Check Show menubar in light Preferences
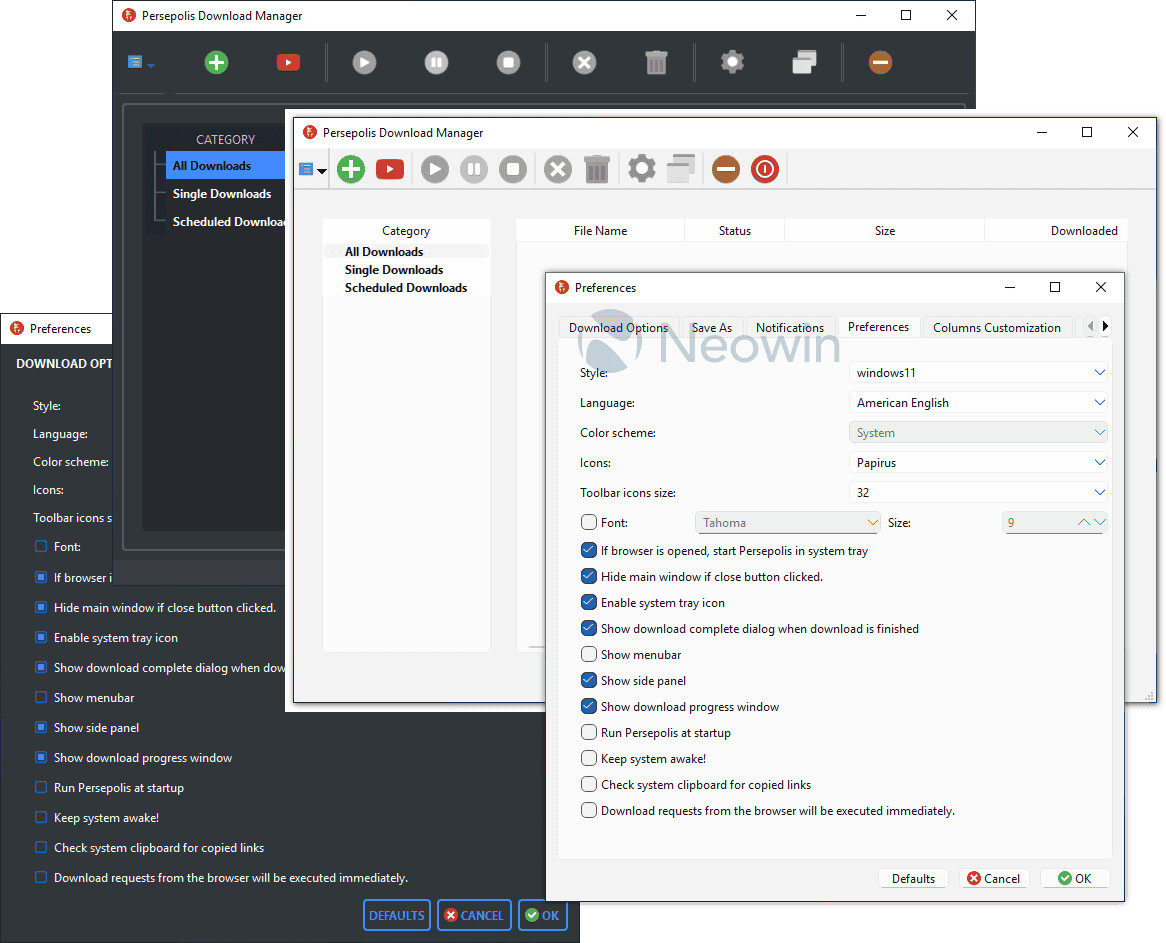Screen dimensions: 1166x943 [589, 654]
